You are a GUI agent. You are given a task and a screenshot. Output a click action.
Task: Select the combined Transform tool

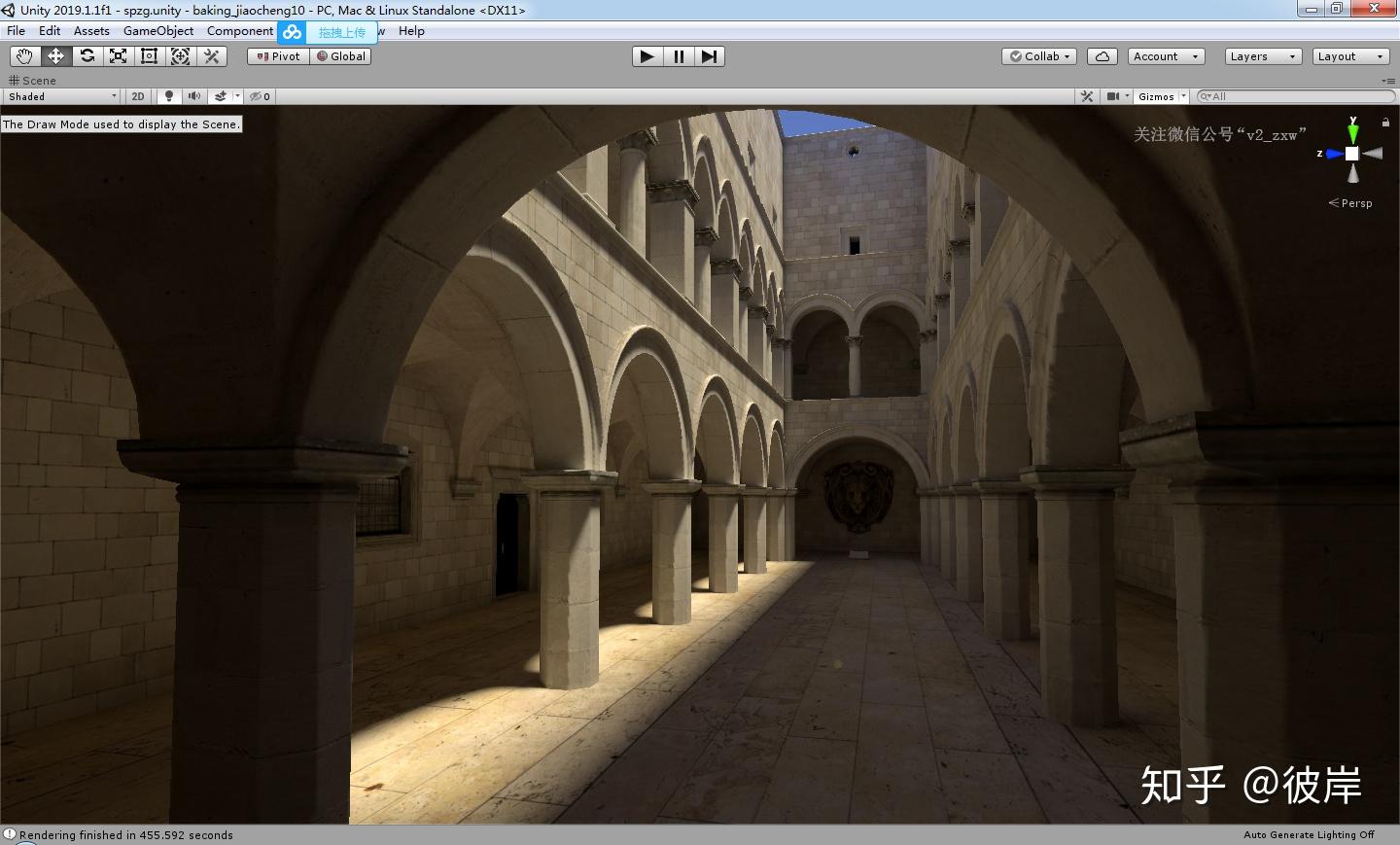point(180,56)
